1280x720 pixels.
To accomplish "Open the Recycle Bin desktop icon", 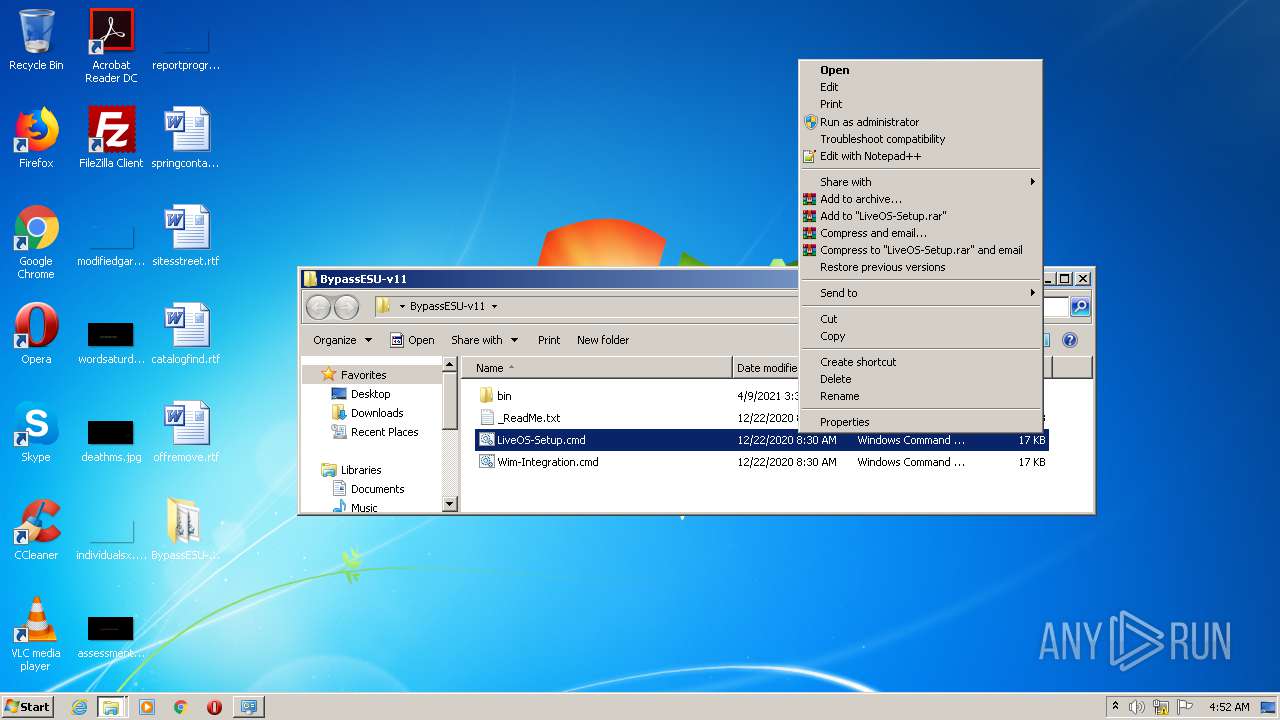I will pos(36,40).
